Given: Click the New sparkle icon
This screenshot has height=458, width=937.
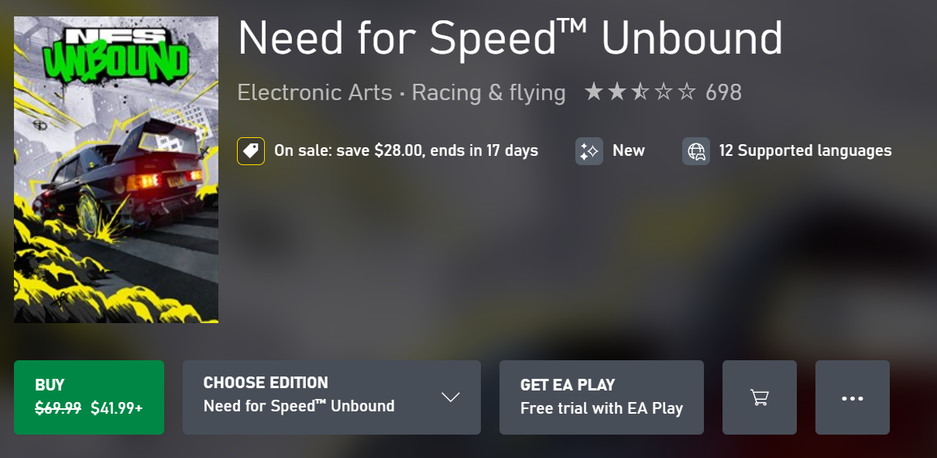Looking at the screenshot, I should pyautogui.click(x=589, y=151).
